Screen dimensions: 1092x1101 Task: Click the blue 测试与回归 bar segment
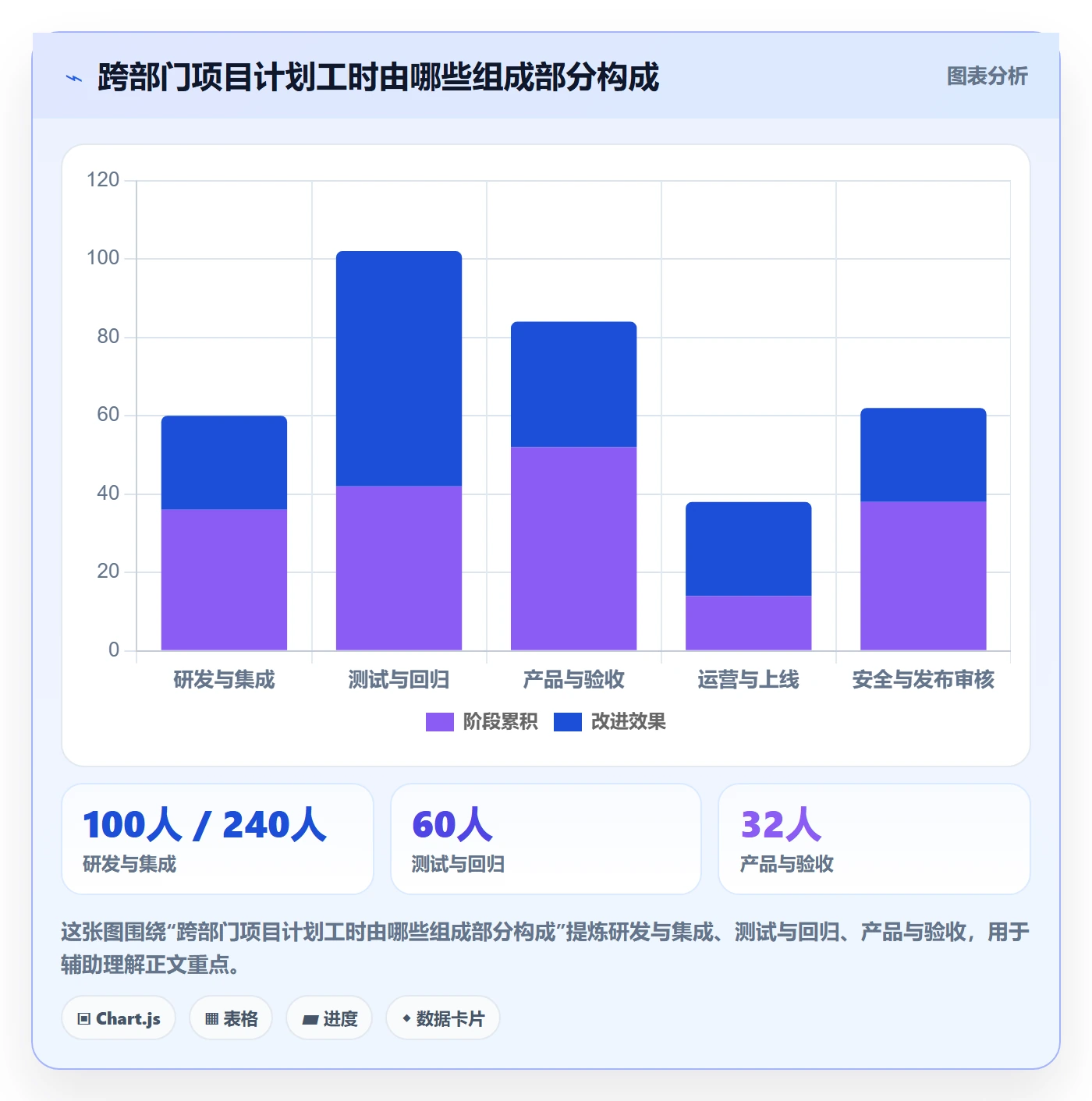pos(399,368)
